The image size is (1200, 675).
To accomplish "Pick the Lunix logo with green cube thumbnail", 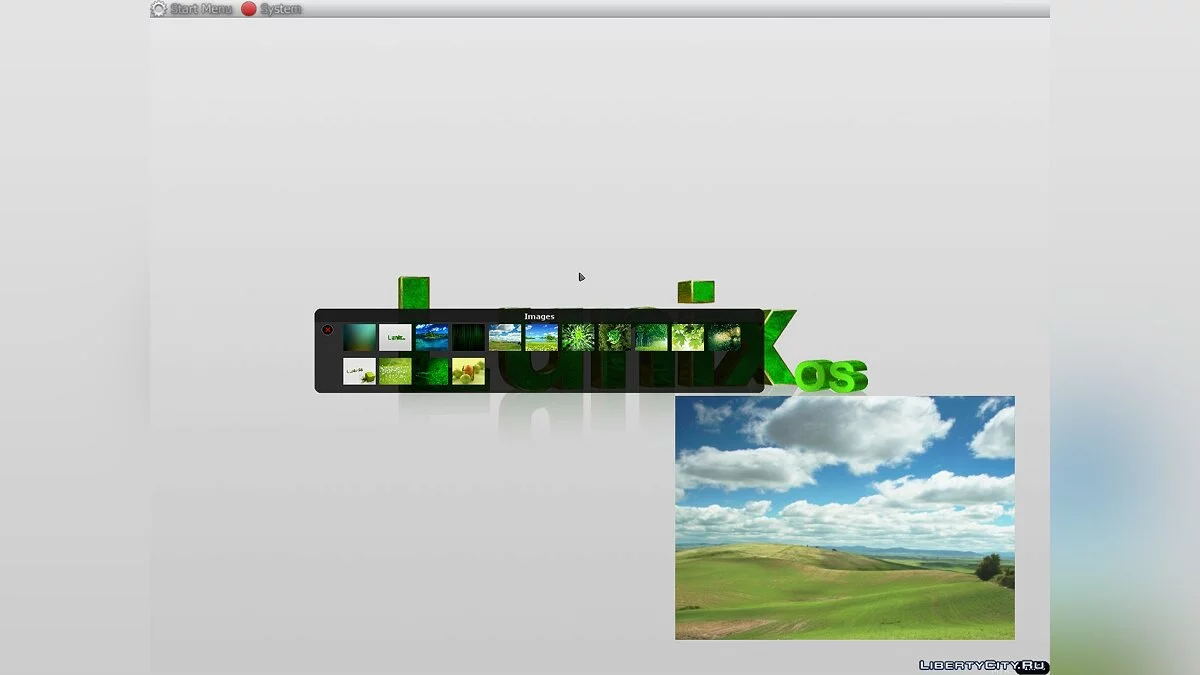I will (359, 372).
